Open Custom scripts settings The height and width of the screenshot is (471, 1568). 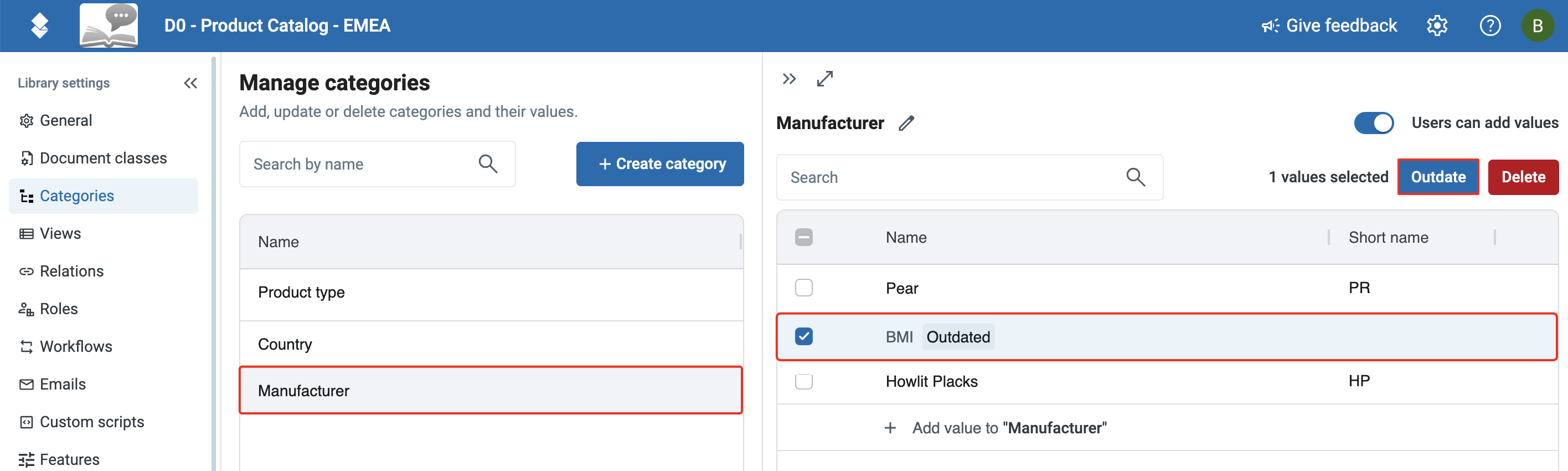pos(104,422)
